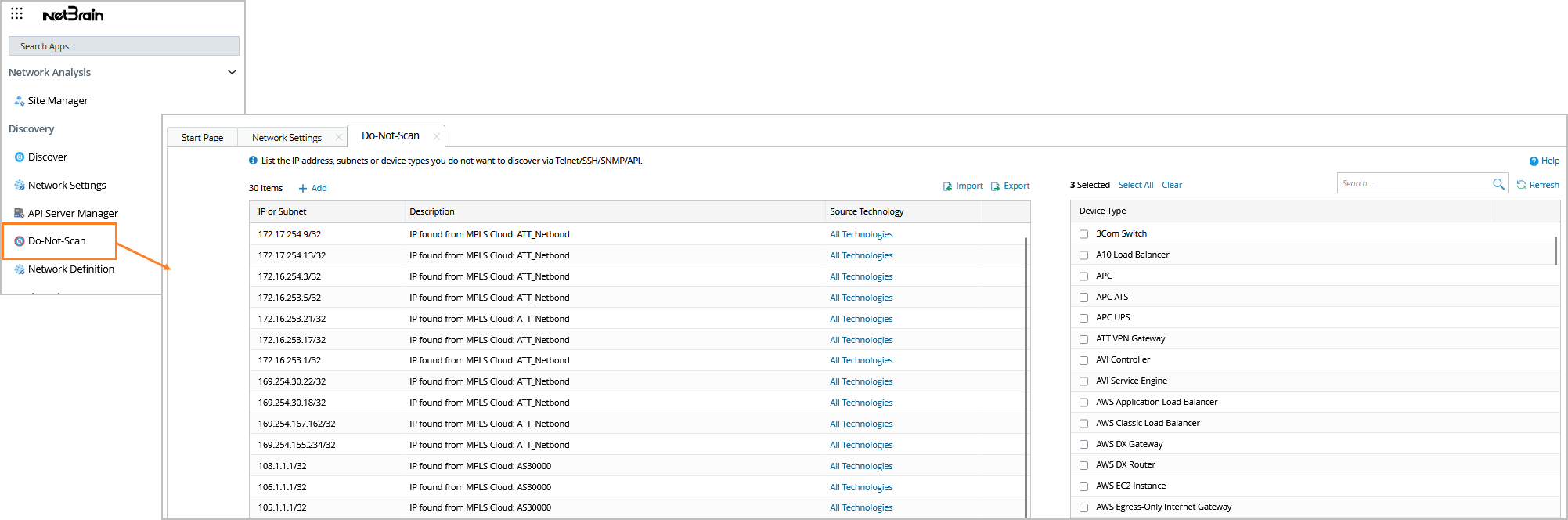The image size is (1568, 520).
Task: Open the apps grid launcher icon
Action: 16,13
